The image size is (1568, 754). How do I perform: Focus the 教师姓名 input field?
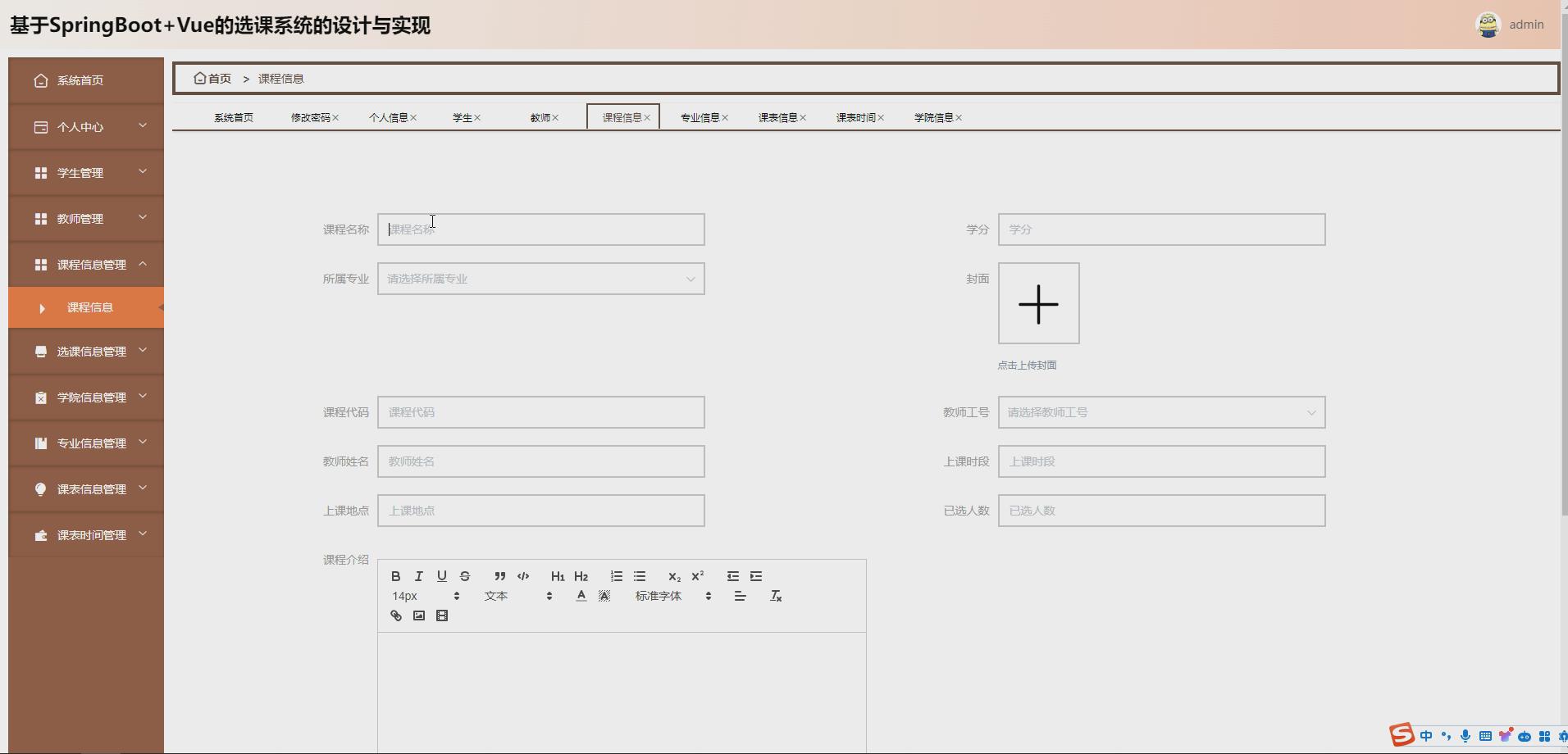pyautogui.click(x=541, y=461)
